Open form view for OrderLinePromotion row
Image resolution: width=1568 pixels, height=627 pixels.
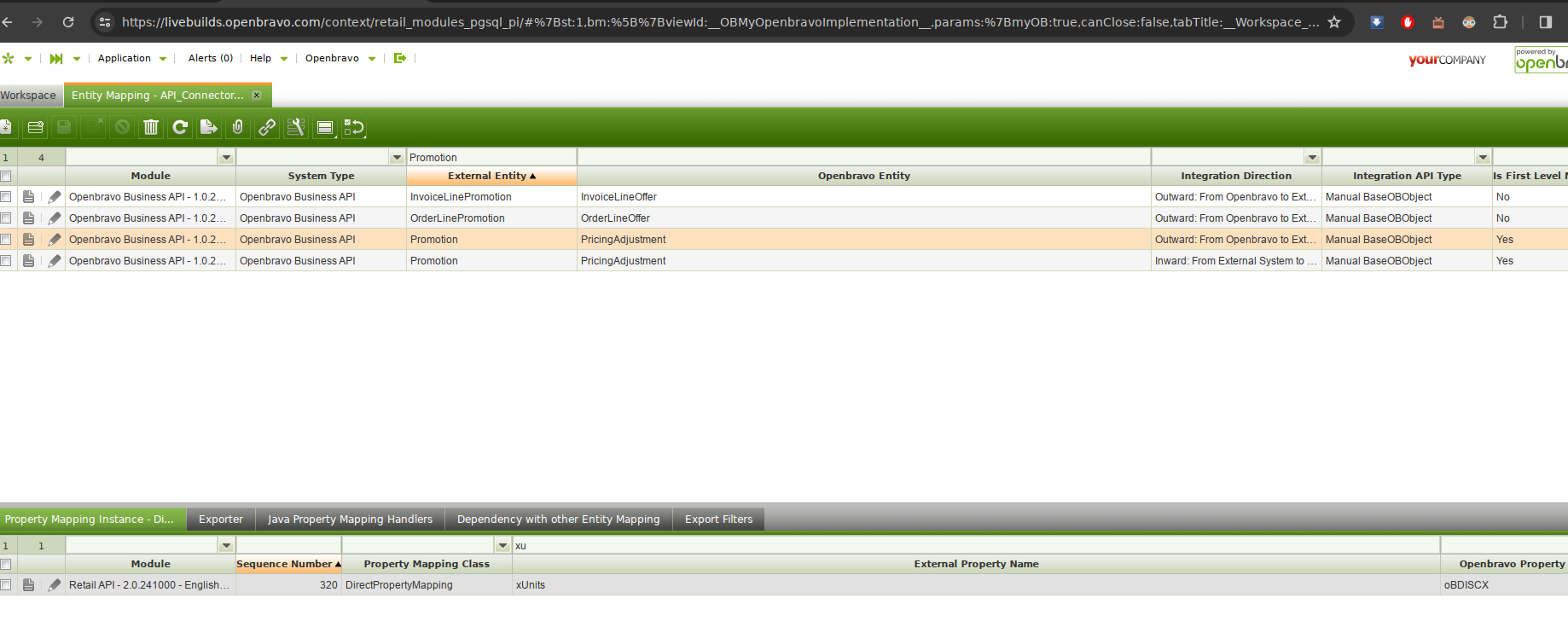[x=29, y=218]
